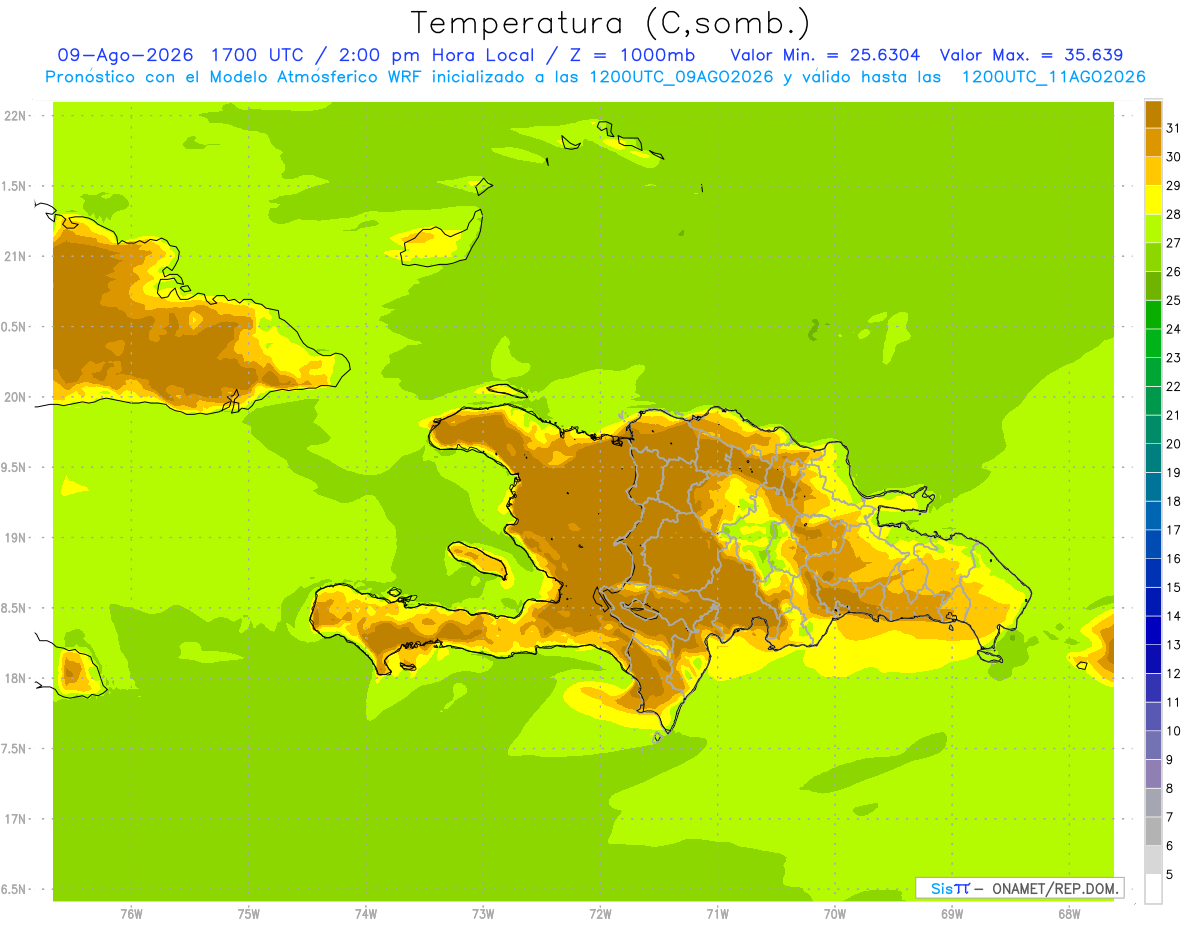
Task: Click the '69W' longitude axis label
Action: pos(952,914)
